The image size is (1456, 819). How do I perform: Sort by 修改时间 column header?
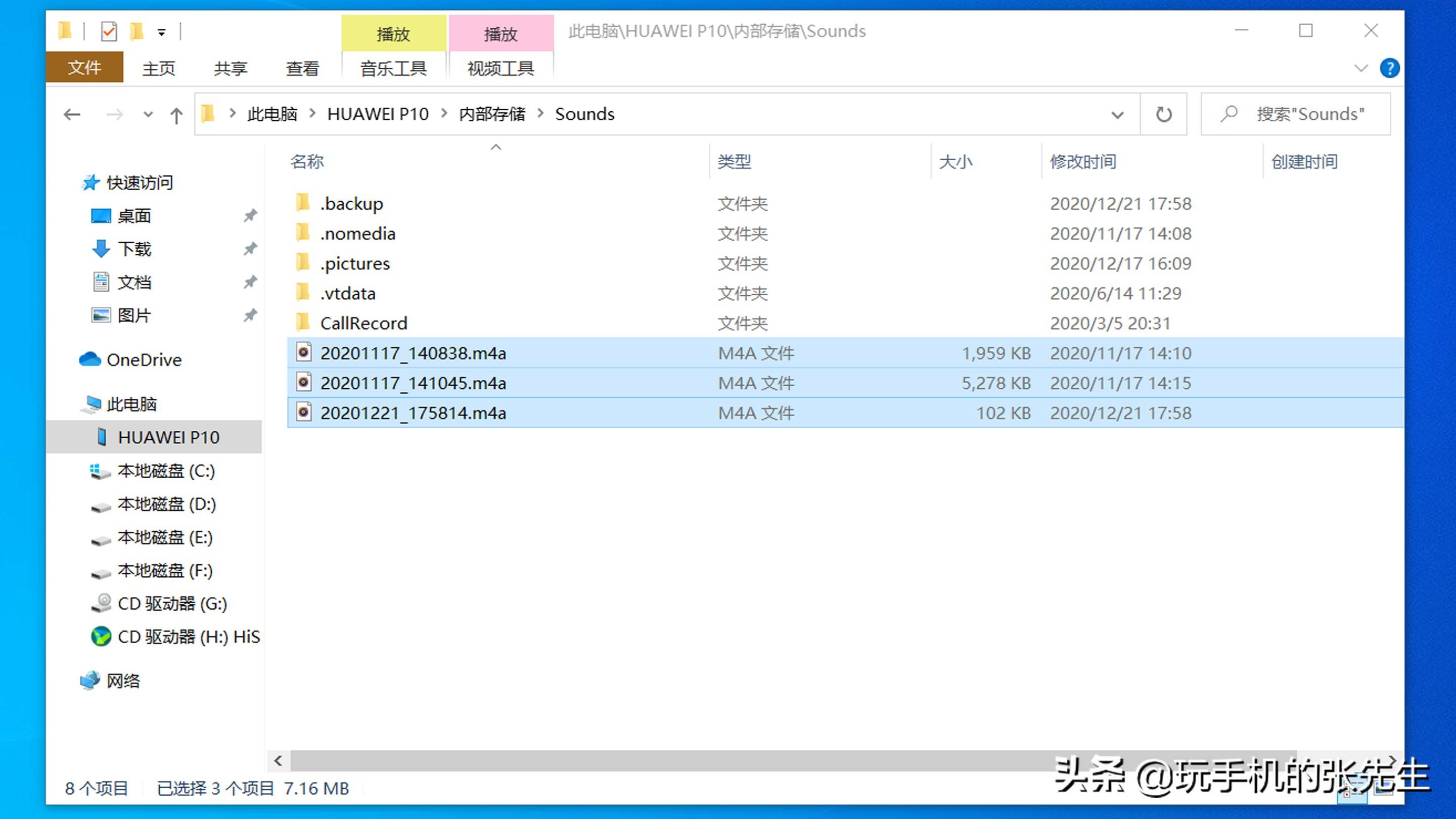tap(1083, 162)
